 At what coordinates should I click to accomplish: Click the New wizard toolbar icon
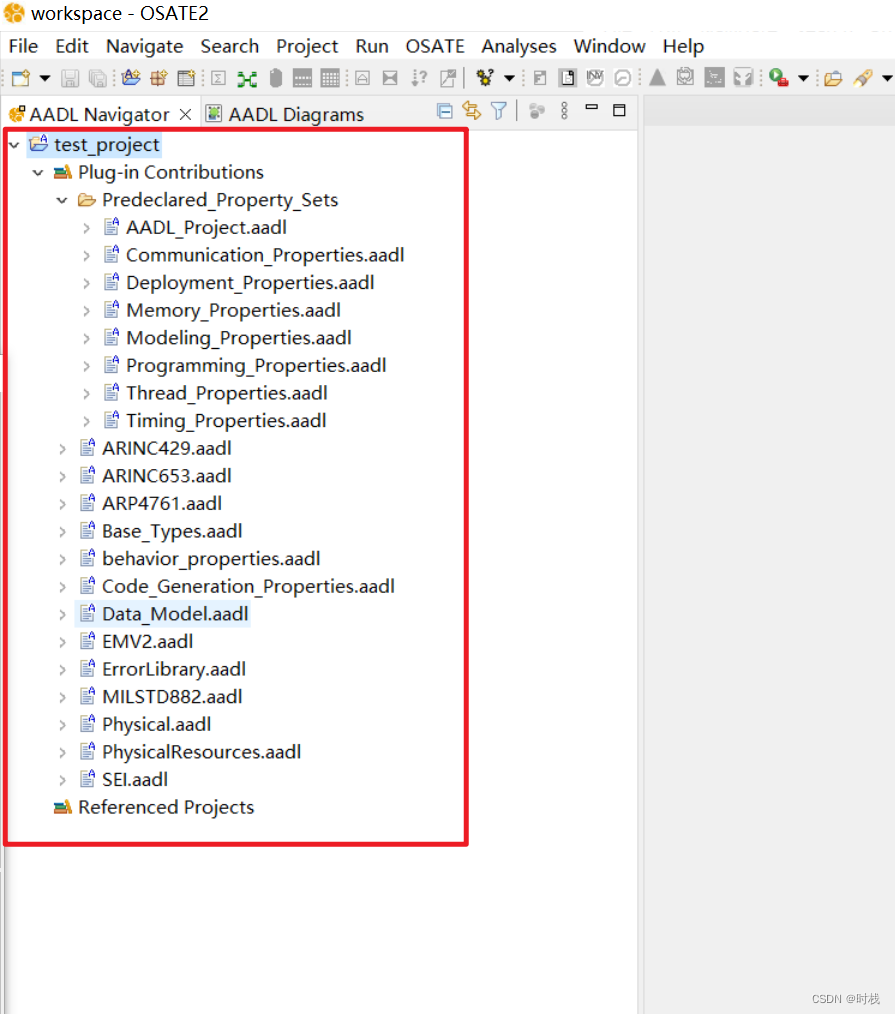point(21,78)
